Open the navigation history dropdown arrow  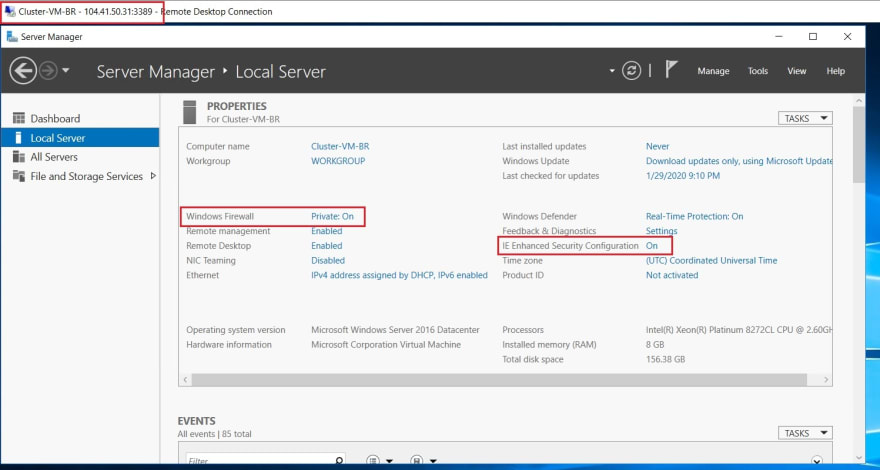(66, 71)
